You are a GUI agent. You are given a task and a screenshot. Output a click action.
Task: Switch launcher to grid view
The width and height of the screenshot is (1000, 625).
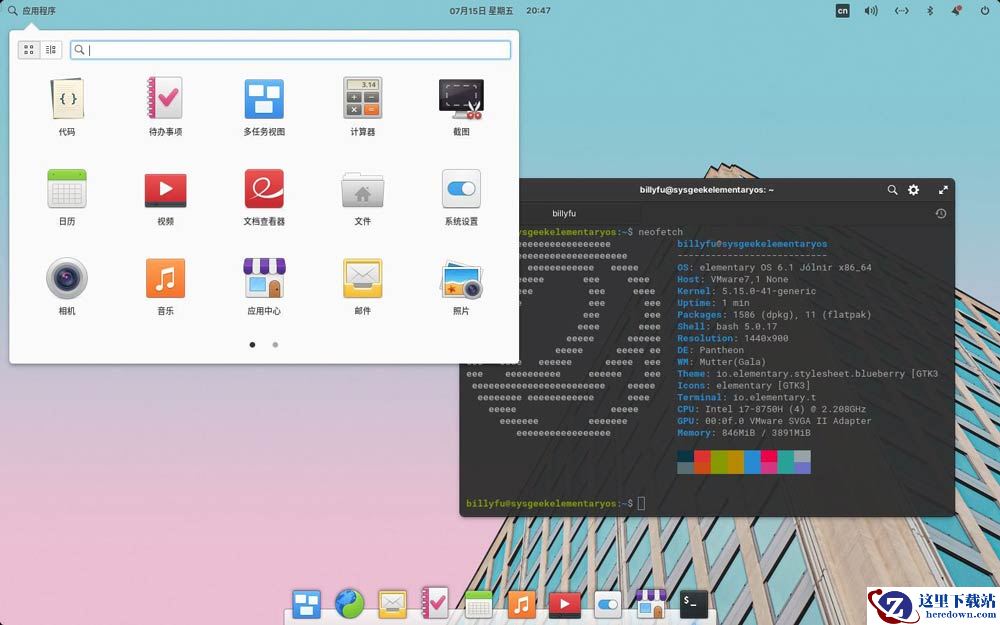(29, 50)
